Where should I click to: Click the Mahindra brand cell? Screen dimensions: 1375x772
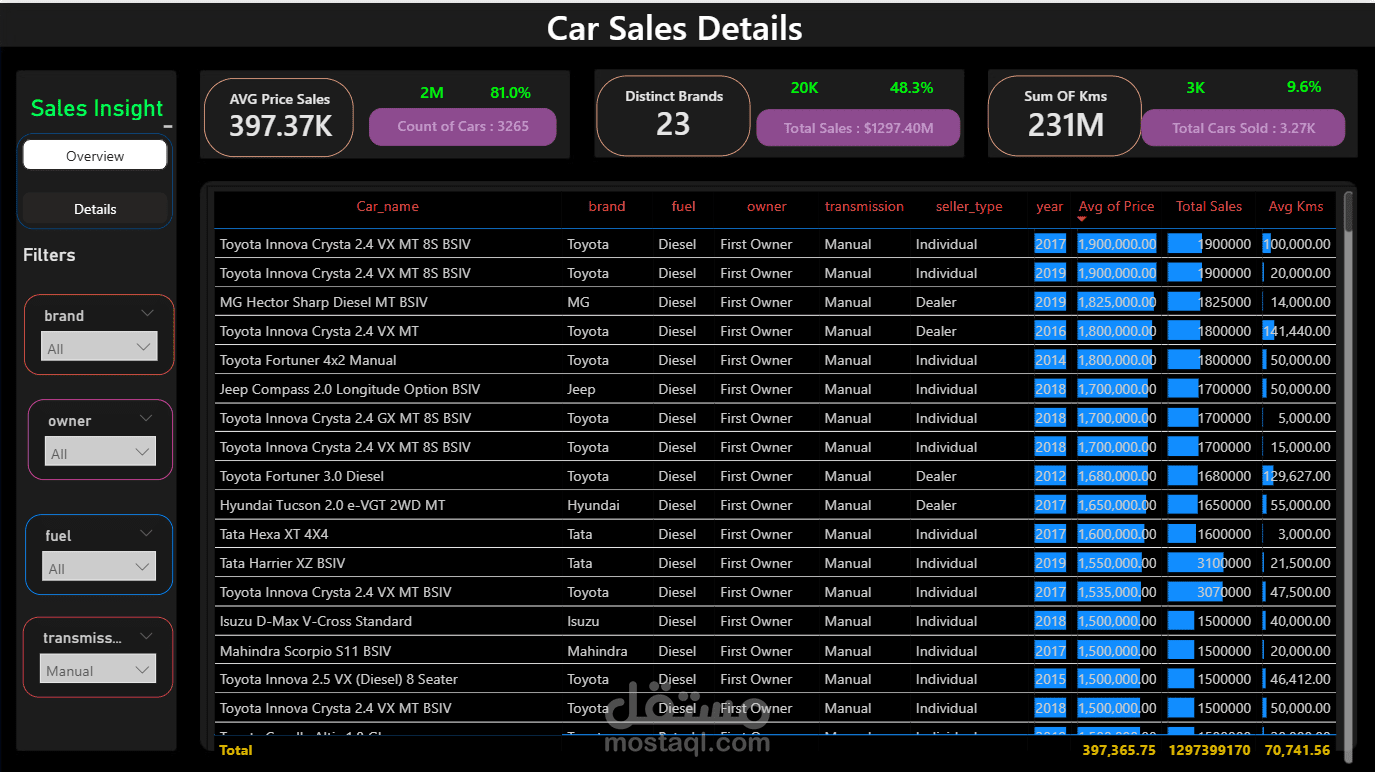597,650
